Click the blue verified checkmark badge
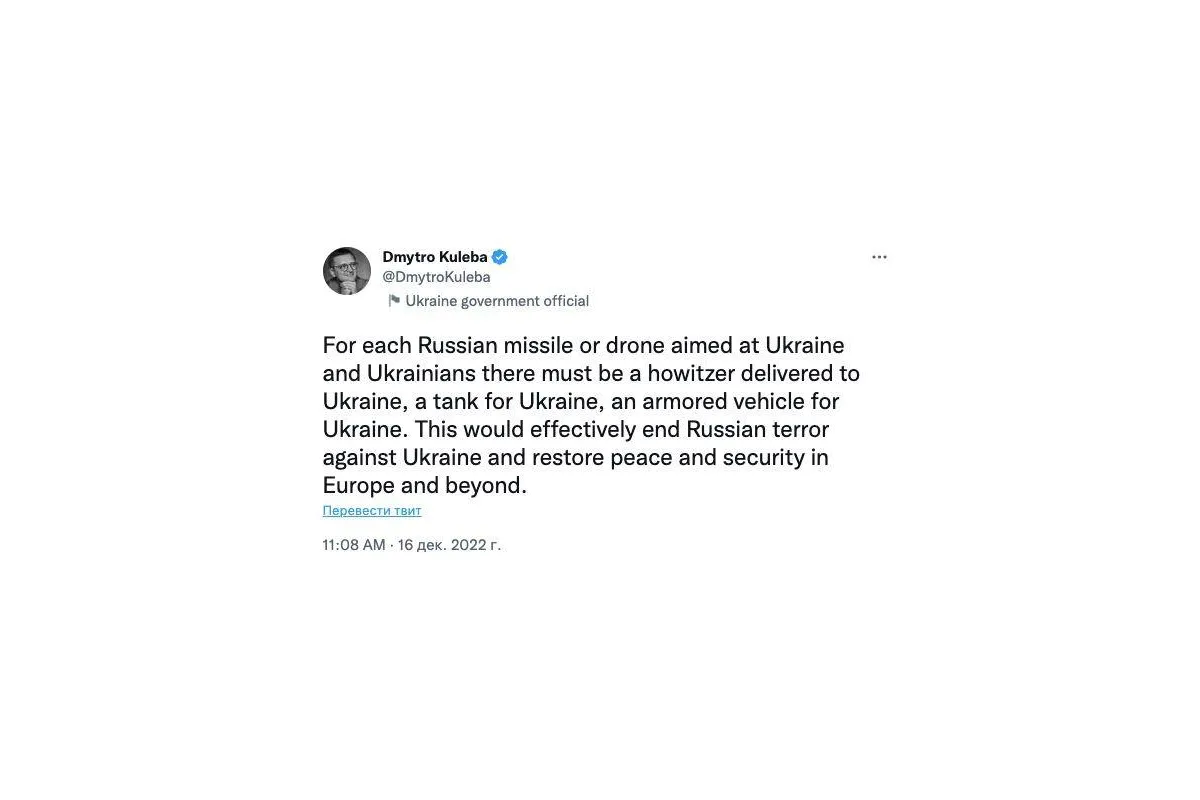1200x800 pixels. point(499,257)
